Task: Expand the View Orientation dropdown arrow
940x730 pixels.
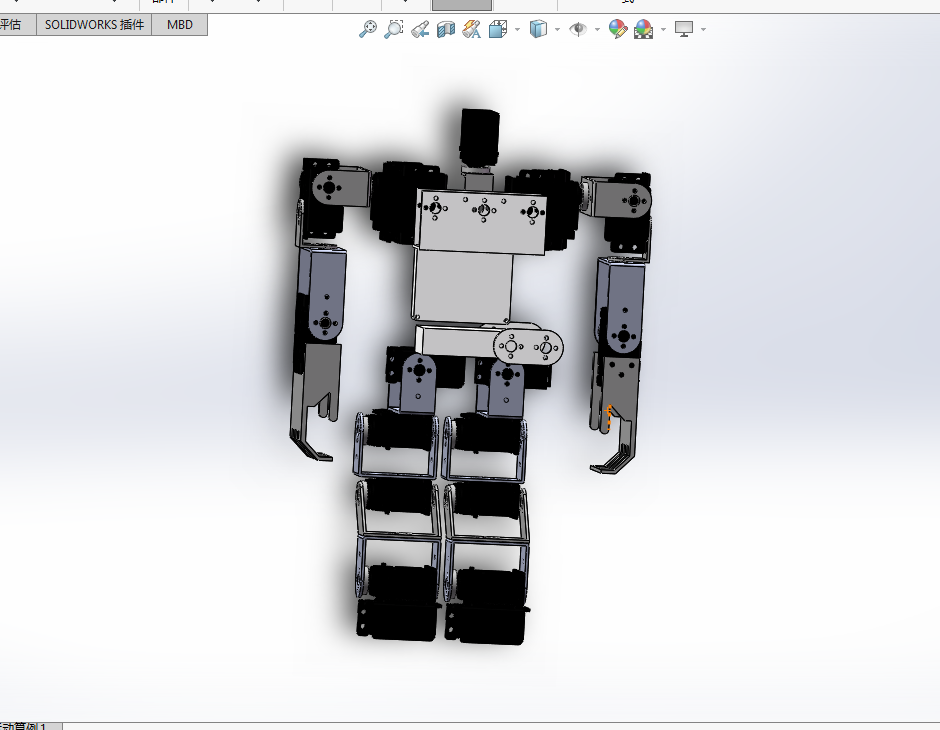Action: [517, 29]
